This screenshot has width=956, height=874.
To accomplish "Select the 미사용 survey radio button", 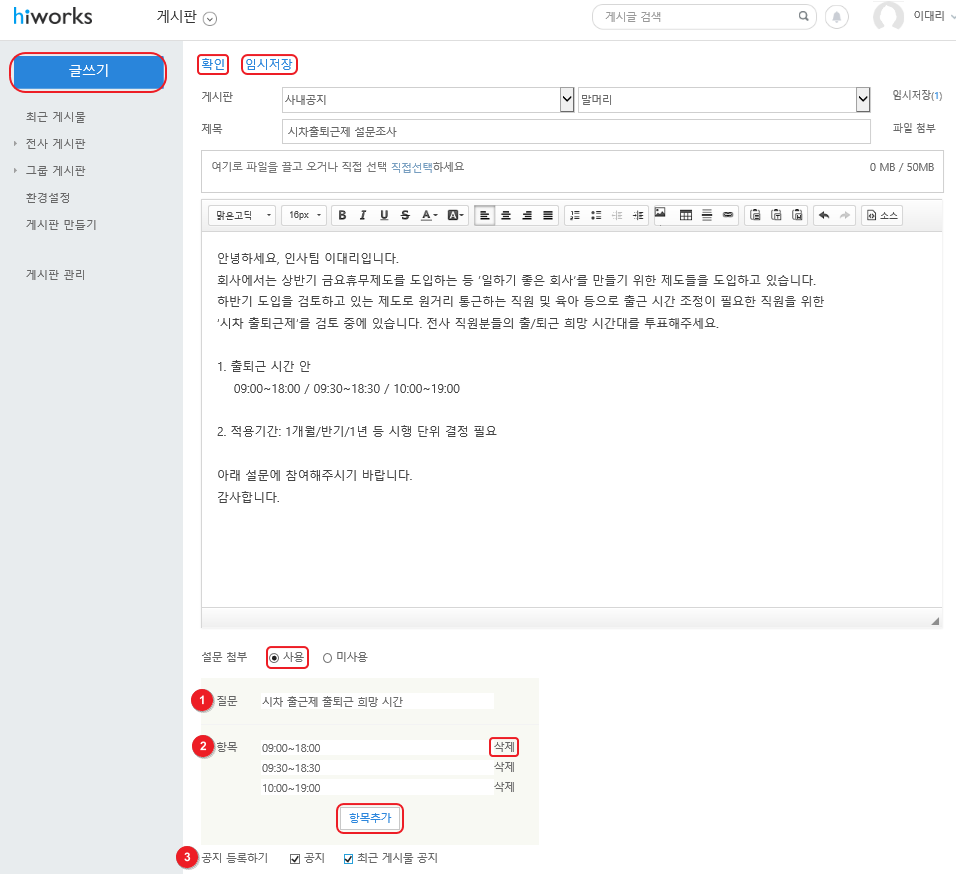I will point(327,657).
